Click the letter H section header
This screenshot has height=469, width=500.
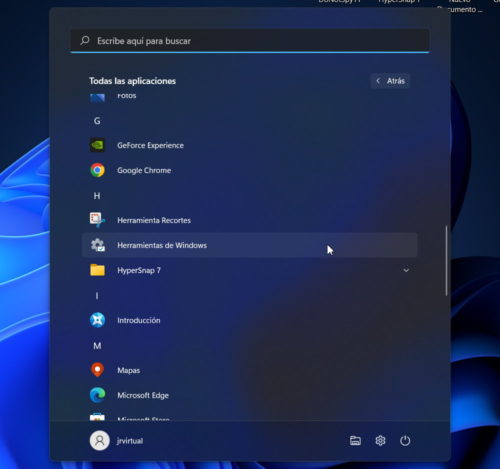click(97, 196)
